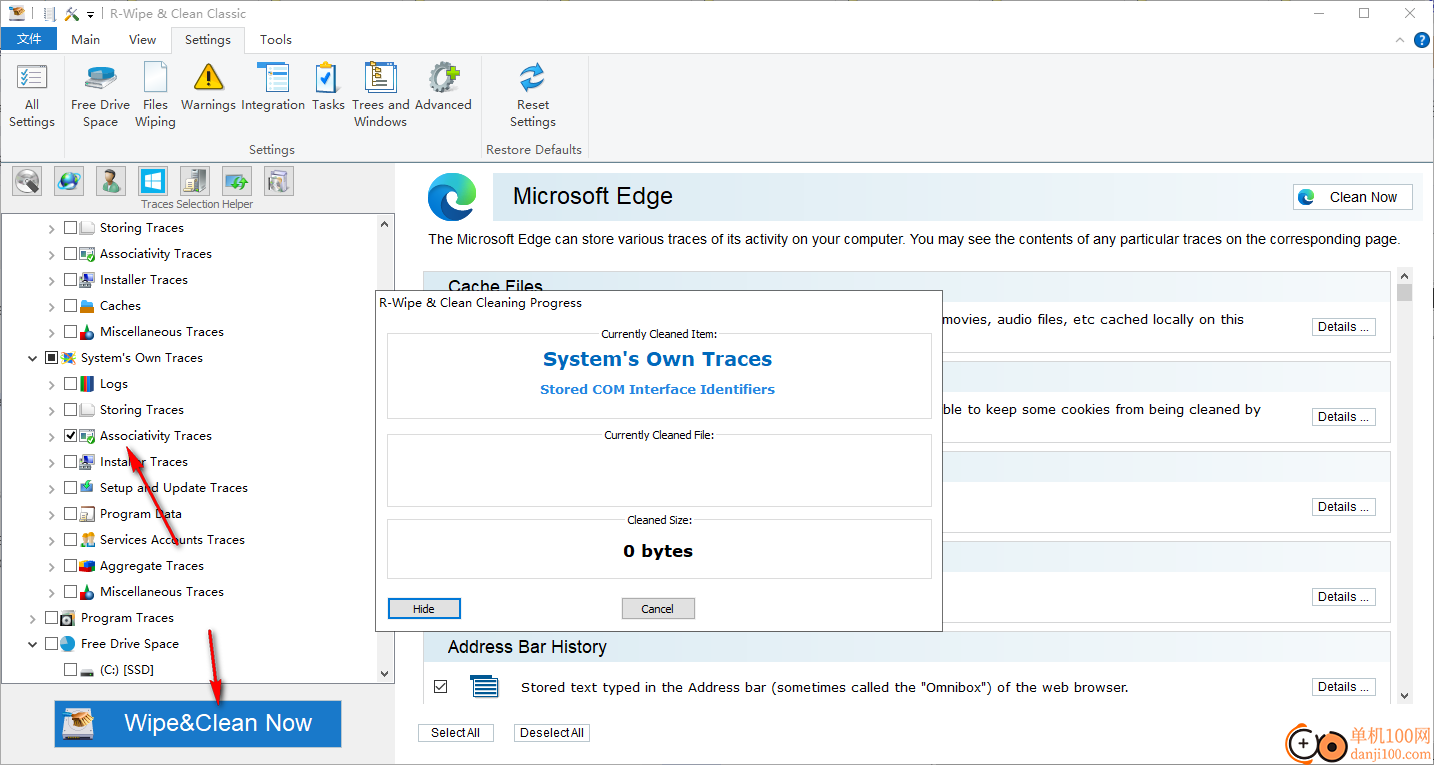Screen dimensions: 1434x765
Task: Click the right panel scrollbar down arrow
Action: click(1404, 696)
